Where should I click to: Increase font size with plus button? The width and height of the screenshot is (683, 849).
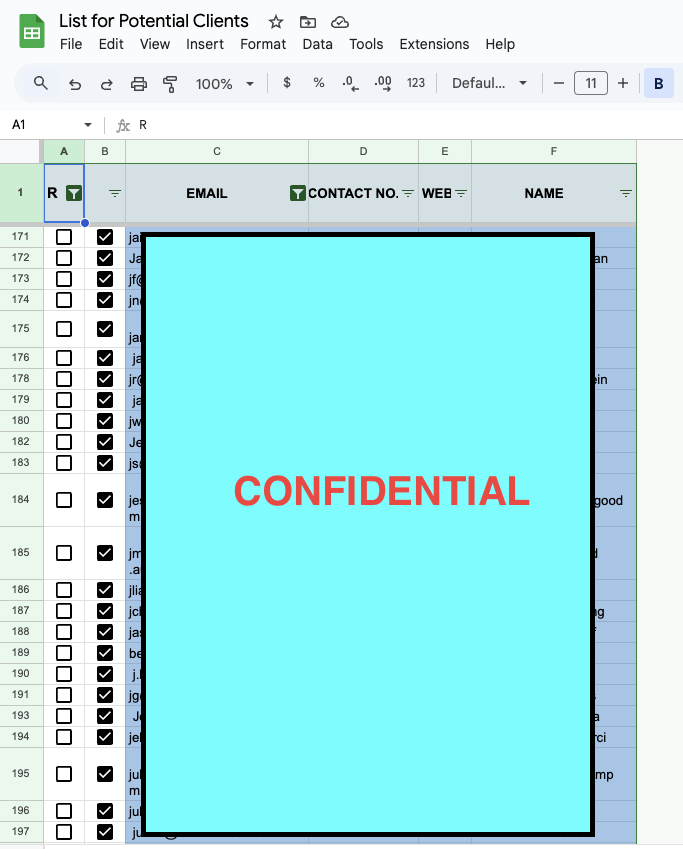(x=623, y=83)
